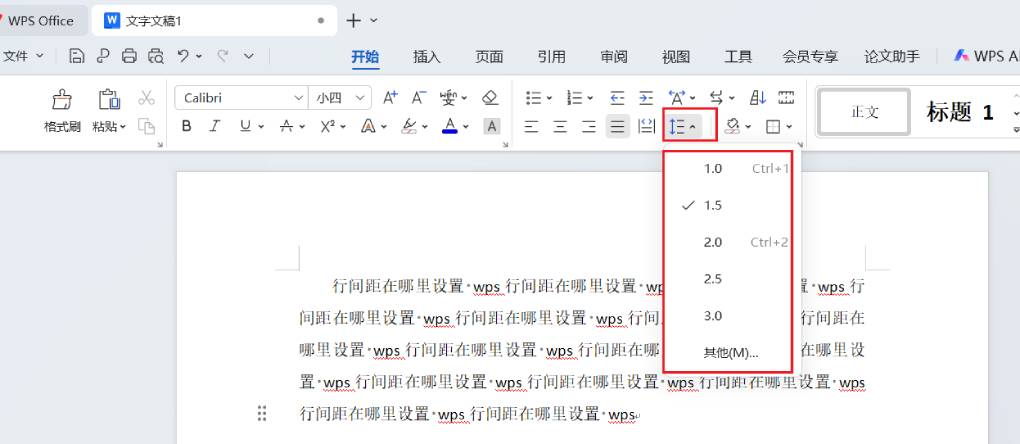Image resolution: width=1020 pixels, height=444 pixels.
Task: Switch to the 引用 ribbon tab
Action: coord(552,57)
